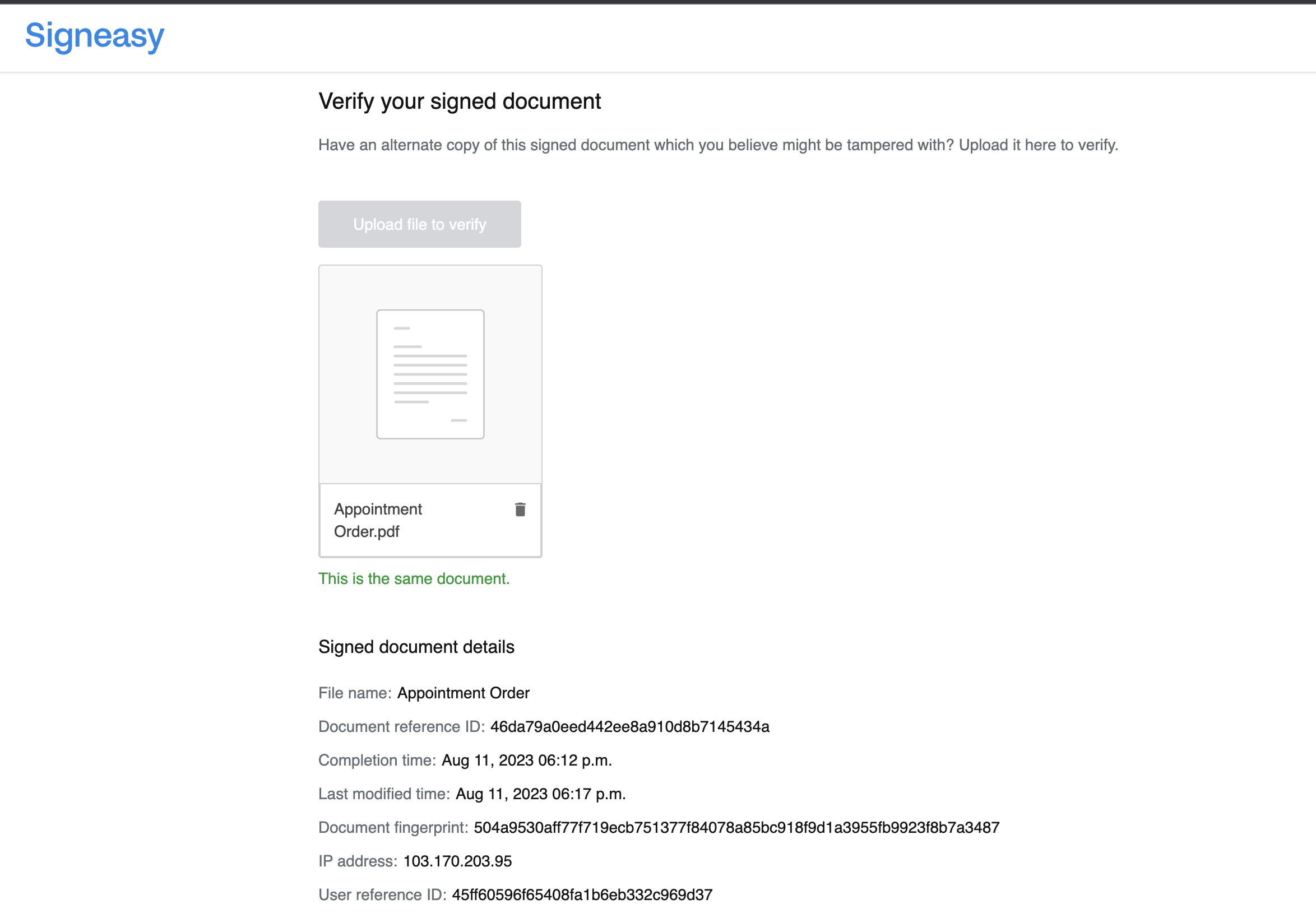Select the Document fingerprint hash value
Screen dimensions: 1316x918
(x=736, y=827)
